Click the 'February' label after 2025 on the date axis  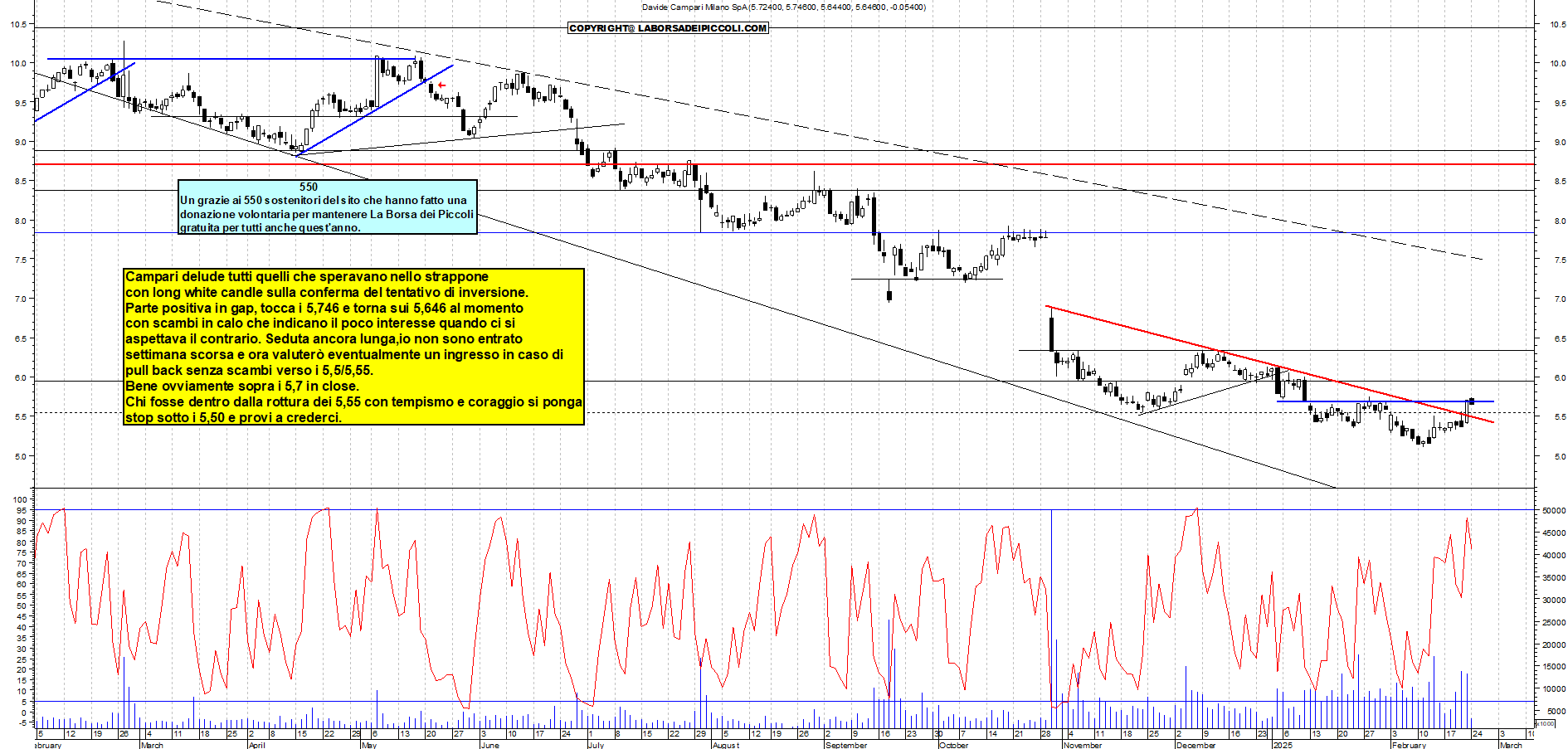tap(1409, 745)
